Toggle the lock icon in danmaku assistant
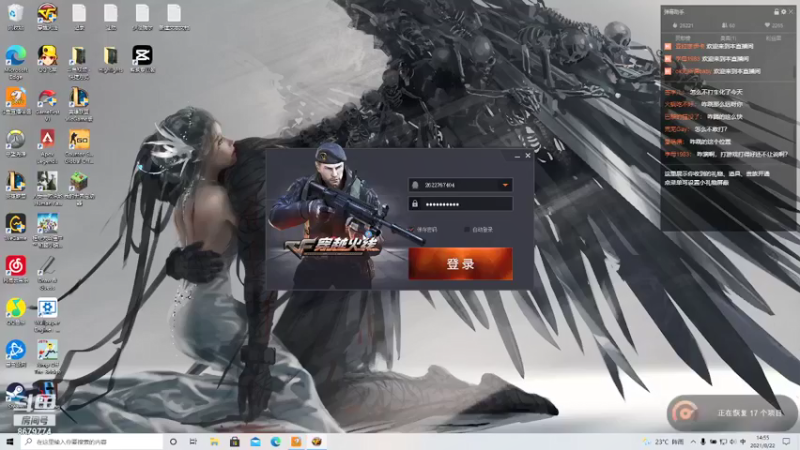The image size is (800, 450). pos(776,12)
